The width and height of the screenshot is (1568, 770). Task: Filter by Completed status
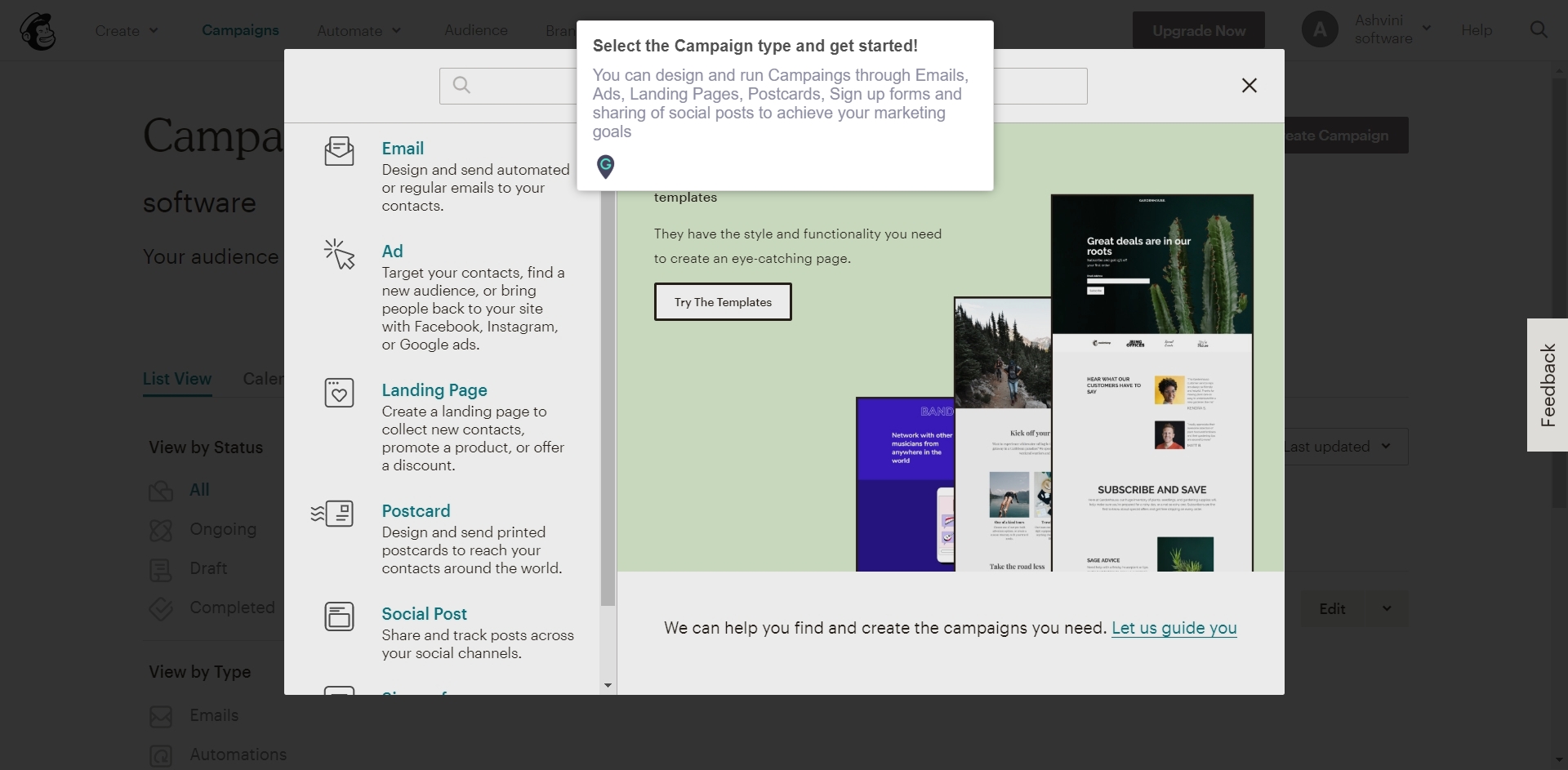pyautogui.click(x=232, y=608)
